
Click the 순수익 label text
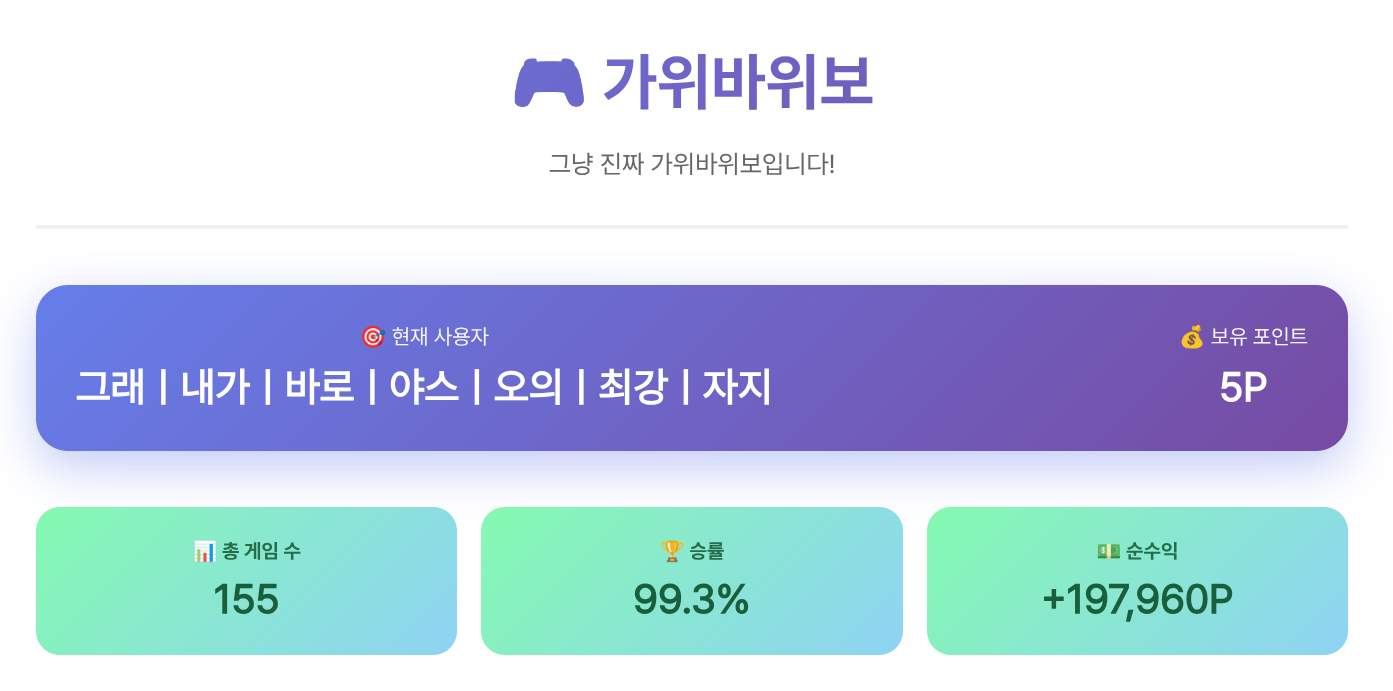(x=1152, y=551)
